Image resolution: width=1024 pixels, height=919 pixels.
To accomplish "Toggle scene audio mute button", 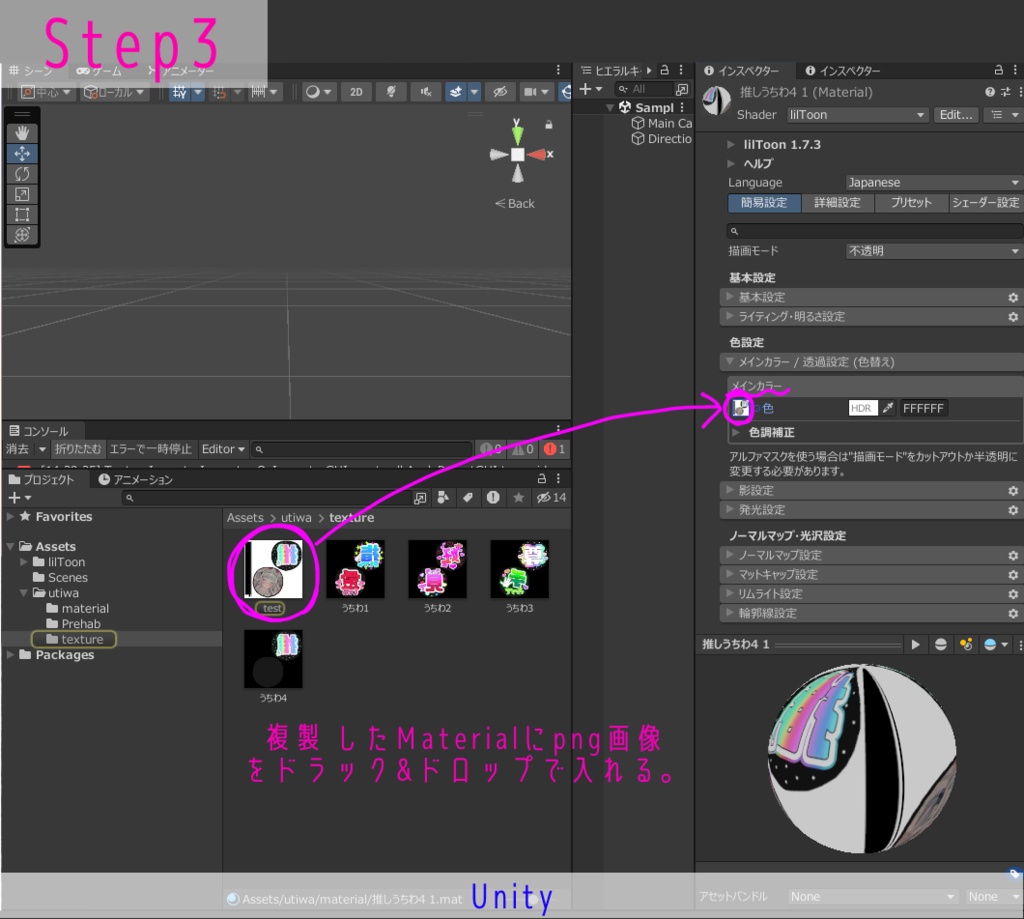I will click(x=425, y=91).
